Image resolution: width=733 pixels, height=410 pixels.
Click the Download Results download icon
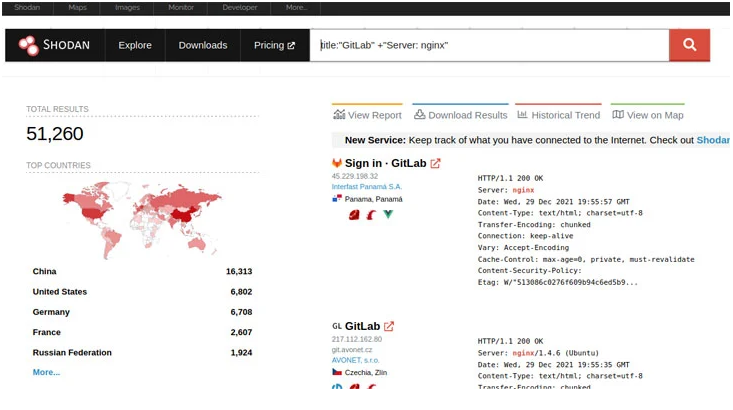point(420,115)
